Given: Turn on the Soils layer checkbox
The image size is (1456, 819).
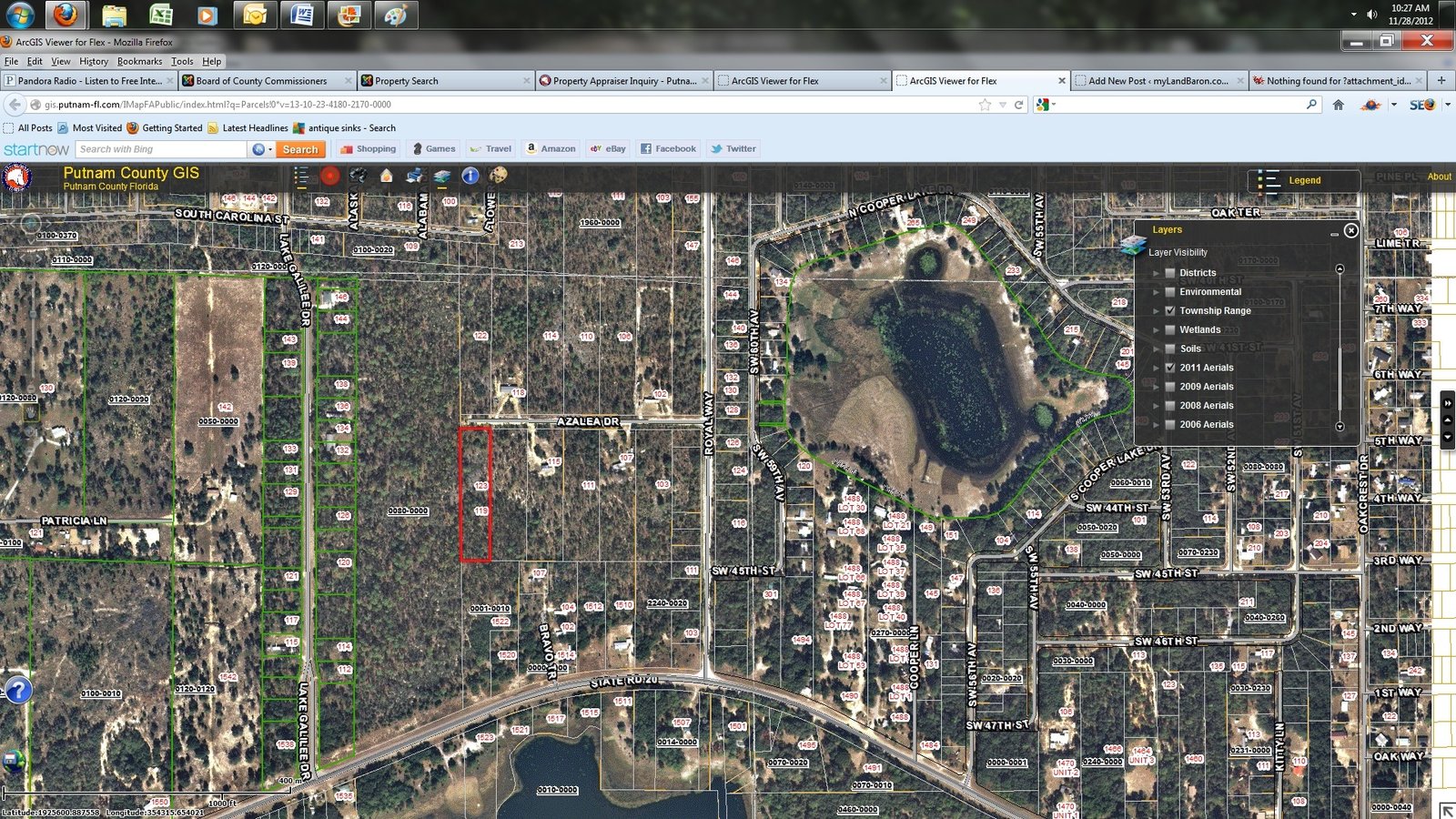Looking at the screenshot, I should [x=1170, y=349].
